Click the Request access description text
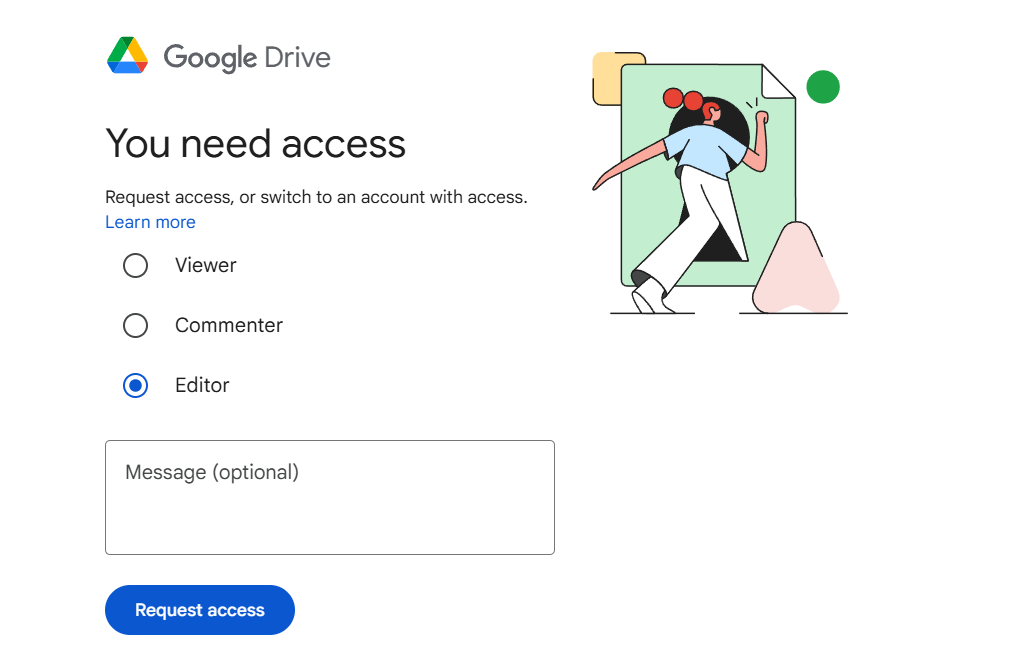 pyautogui.click(x=316, y=197)
